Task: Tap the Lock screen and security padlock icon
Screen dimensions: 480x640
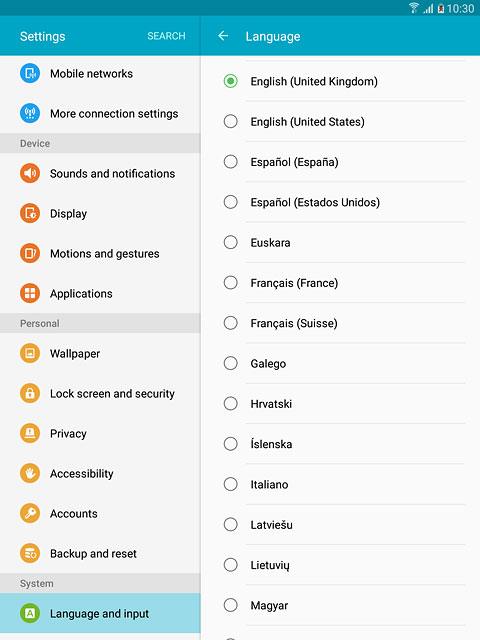Action: point(30,393)
